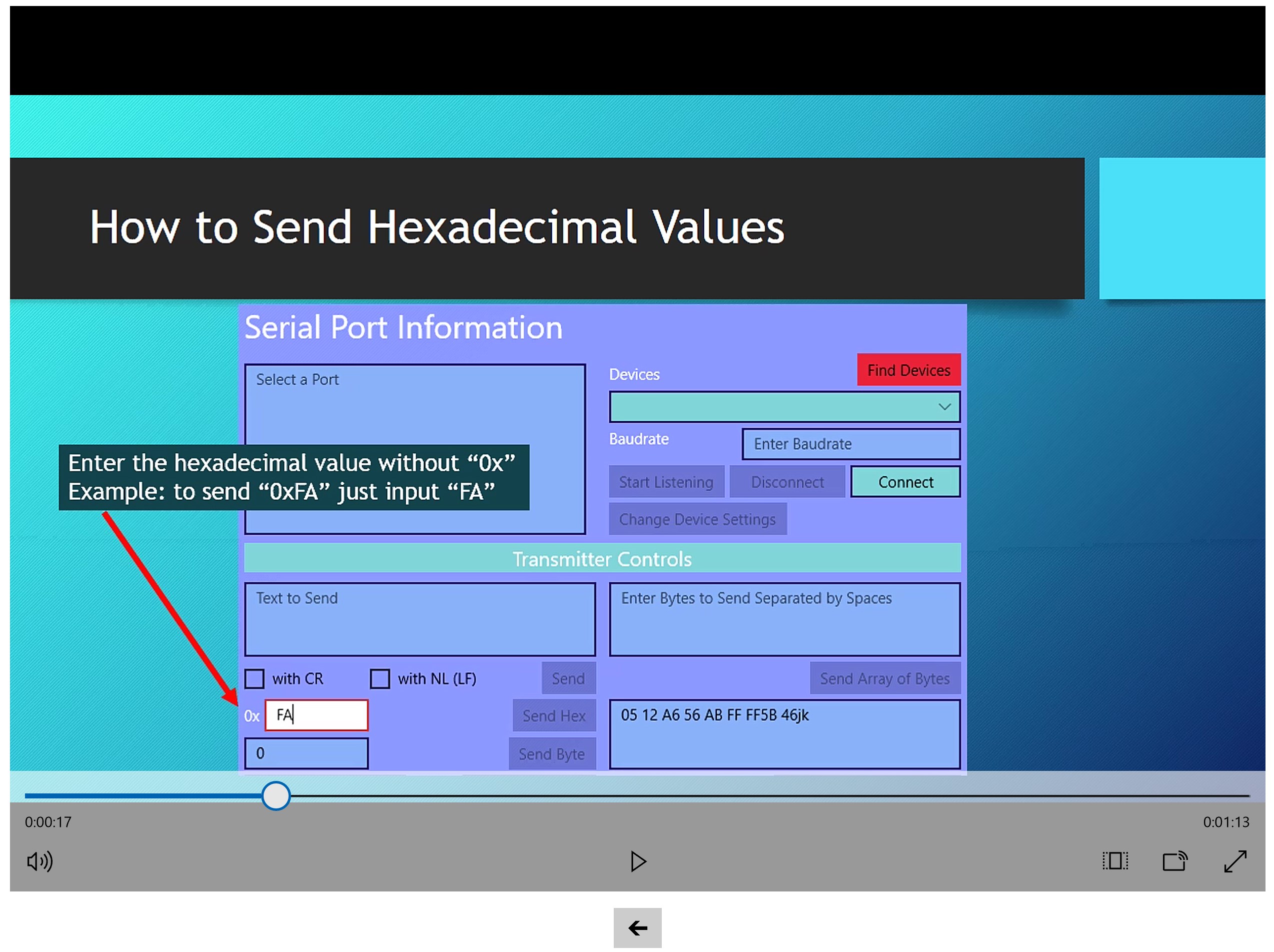Mute the video volume icon

pyautogui.click(x=39, y=861)
